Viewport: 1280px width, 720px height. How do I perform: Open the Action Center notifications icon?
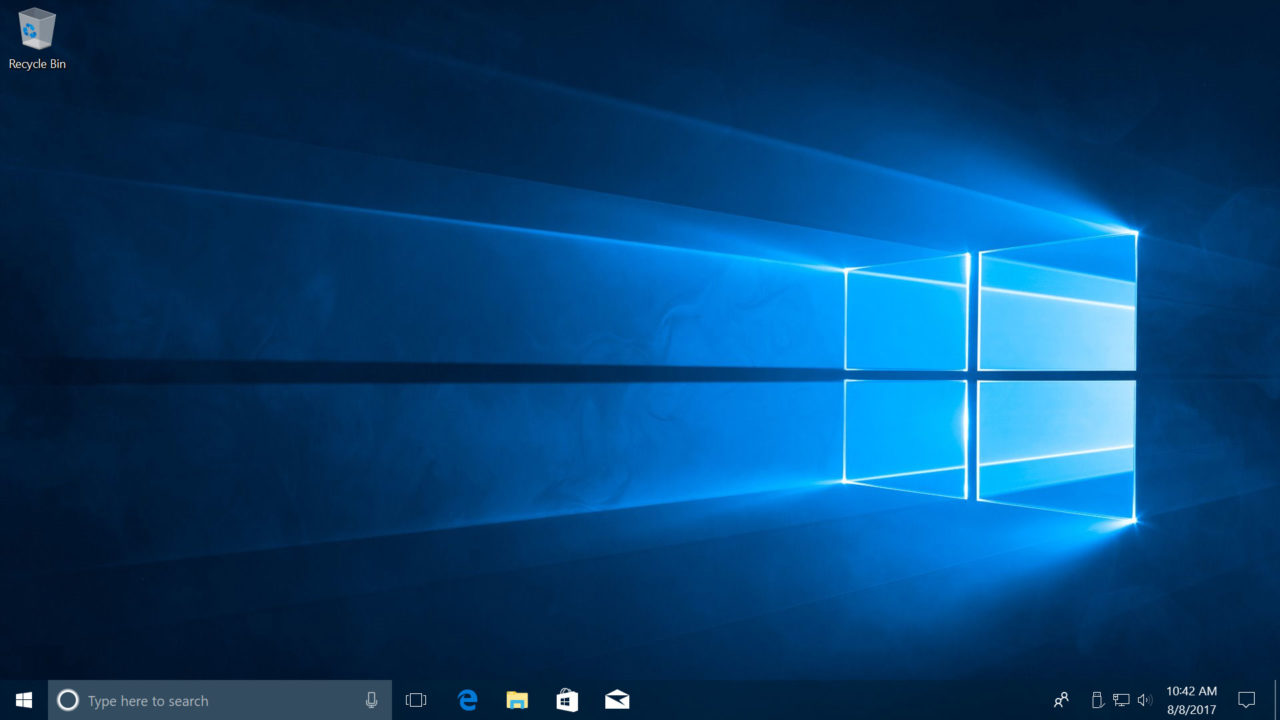pos(1246,700)
